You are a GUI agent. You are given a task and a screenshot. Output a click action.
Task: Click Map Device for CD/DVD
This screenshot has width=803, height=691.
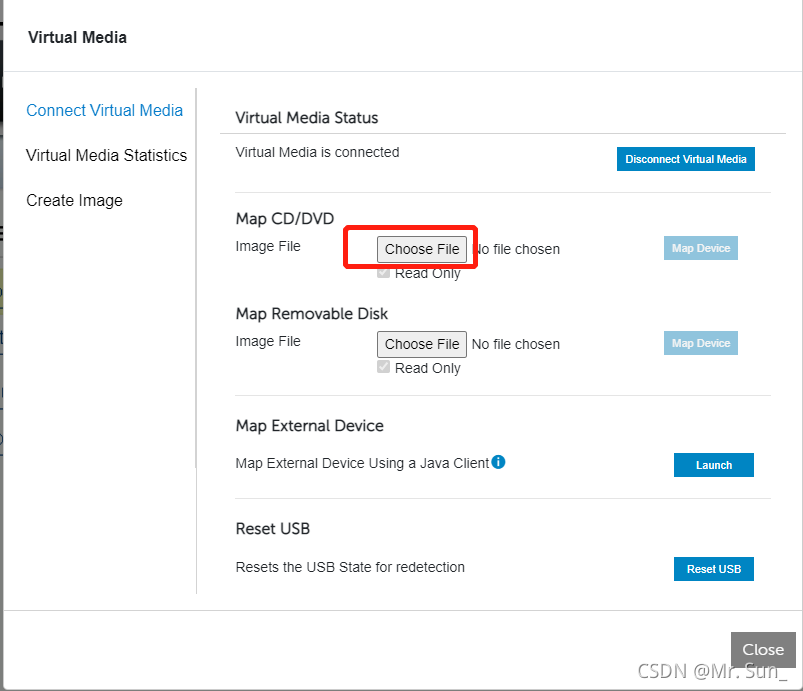pos(701,248)
